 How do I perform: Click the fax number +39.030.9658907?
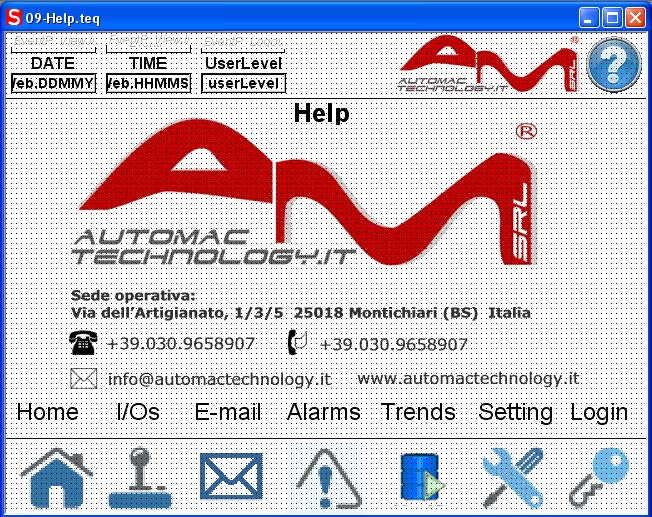(x=394, y=344)
